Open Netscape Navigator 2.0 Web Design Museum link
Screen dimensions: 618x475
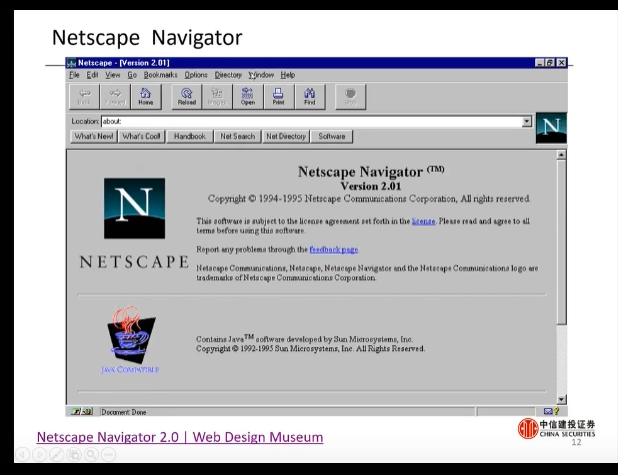(x=180, y=437)
